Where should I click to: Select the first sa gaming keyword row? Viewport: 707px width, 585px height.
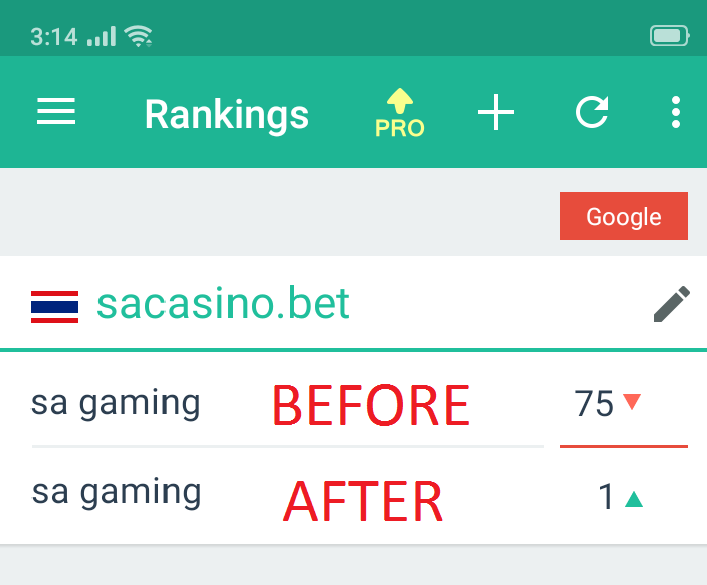[x=116, y=403]
